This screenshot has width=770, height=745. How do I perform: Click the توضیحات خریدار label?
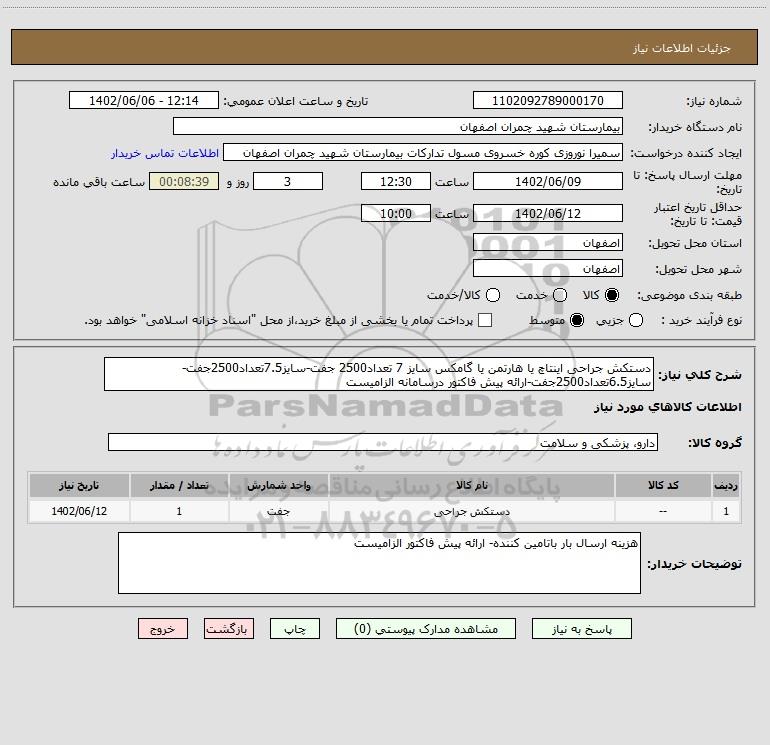pyautogui.click(x=694, y=564)
